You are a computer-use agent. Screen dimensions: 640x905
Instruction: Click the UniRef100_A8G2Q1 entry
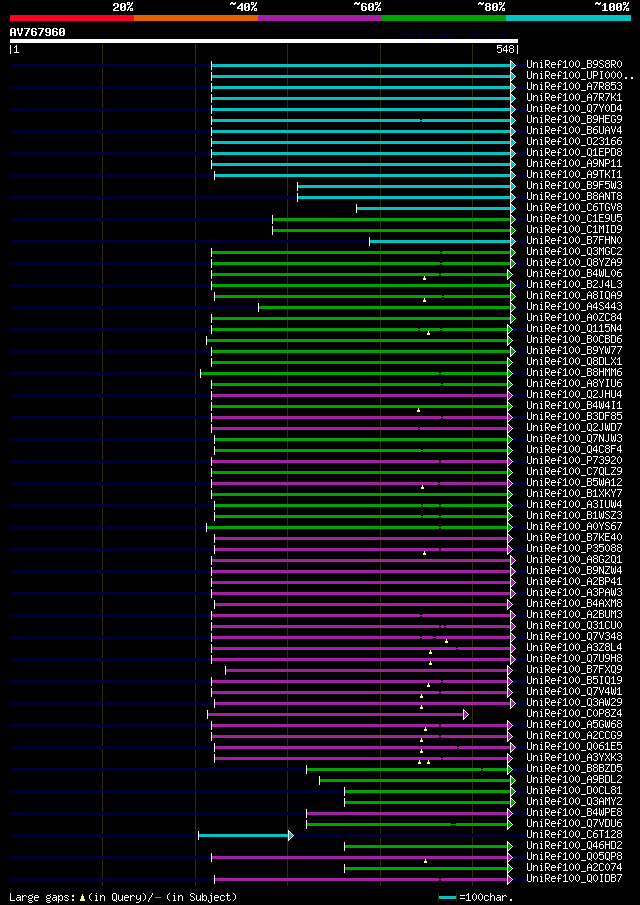[x=574, y=560]
